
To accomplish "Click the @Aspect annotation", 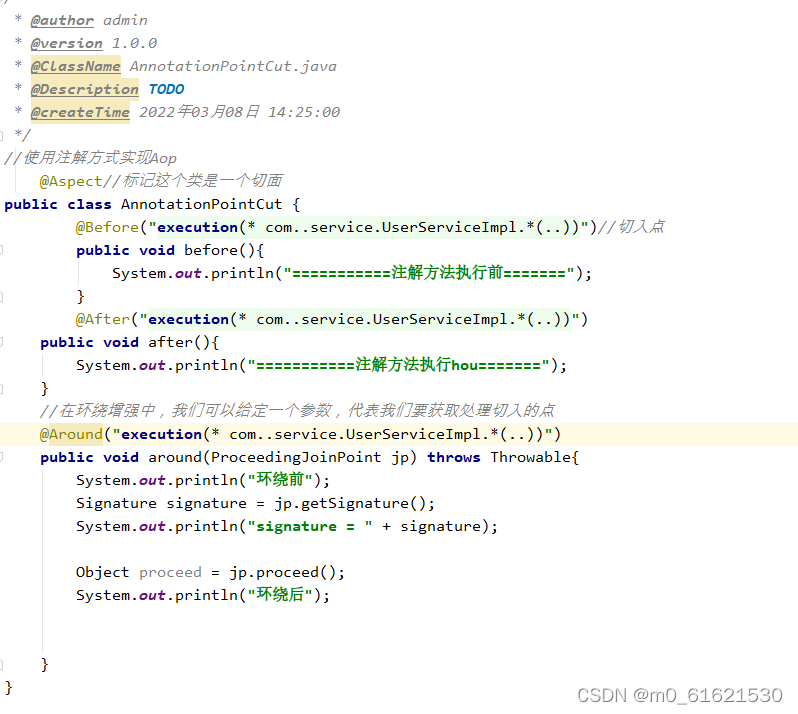I will pyautogui.click(x=71, y=181).
